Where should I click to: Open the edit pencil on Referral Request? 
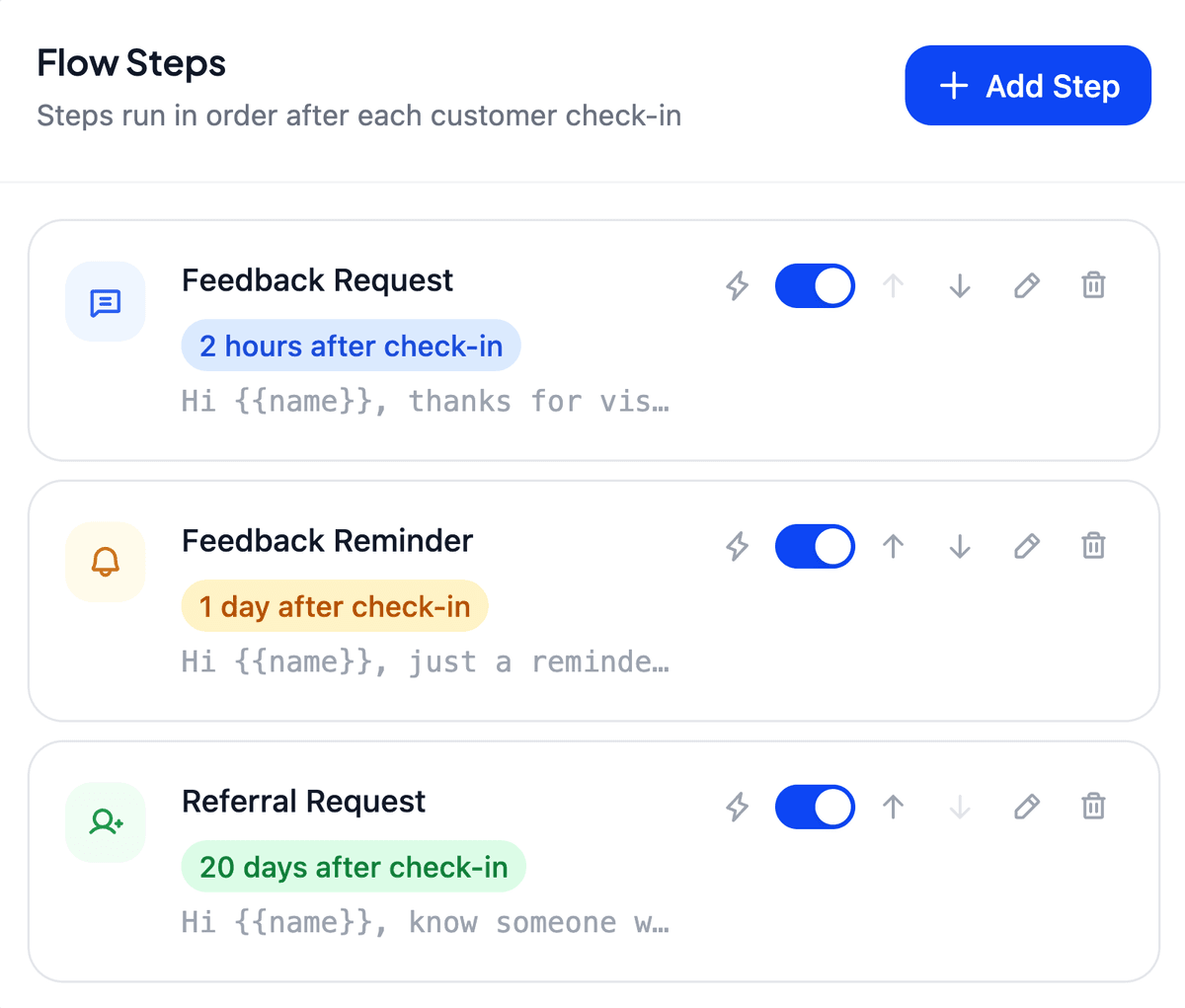click(x=1026, y=807)
